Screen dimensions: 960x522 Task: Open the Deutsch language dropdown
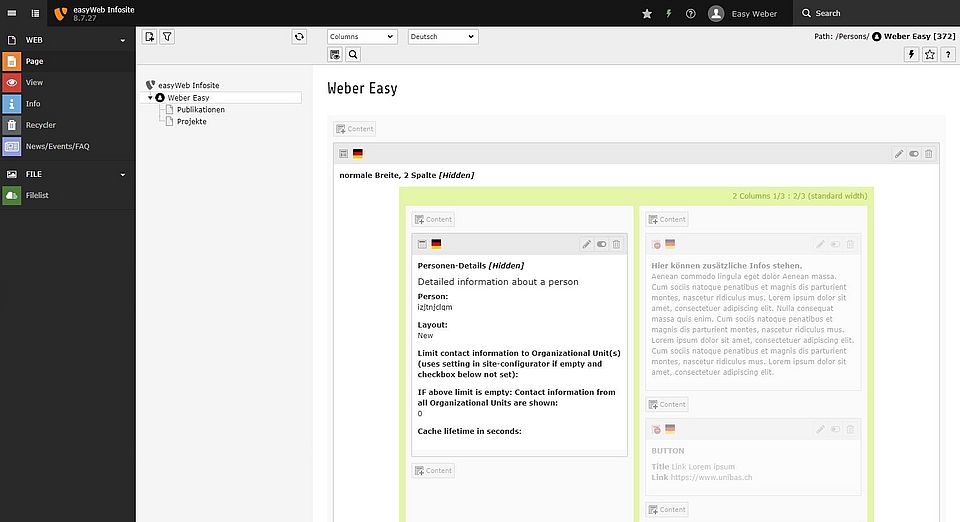click(443, 37)
